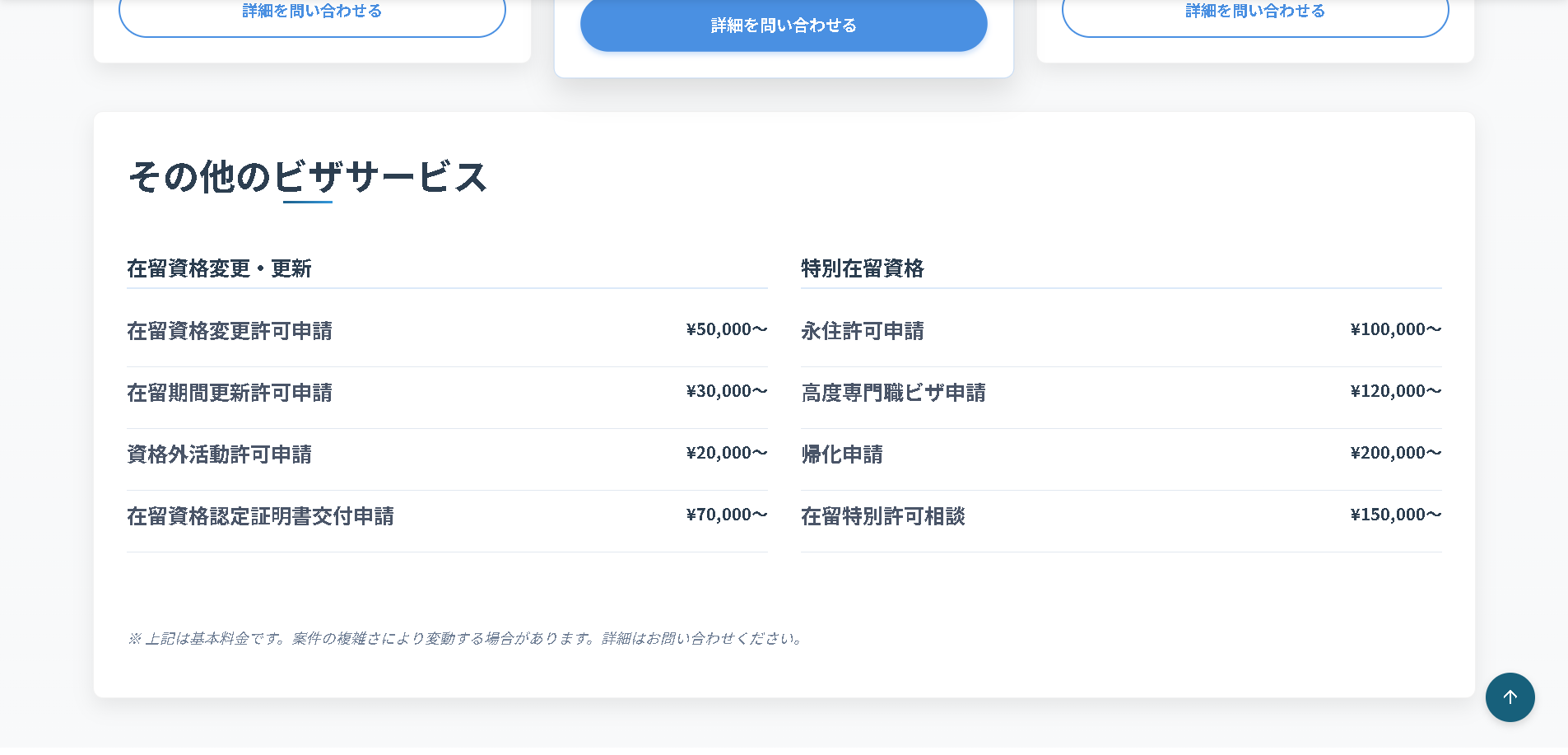
Task: Click the ¥200,000〜 price for 帰化申請
Action: [1395, 453]
